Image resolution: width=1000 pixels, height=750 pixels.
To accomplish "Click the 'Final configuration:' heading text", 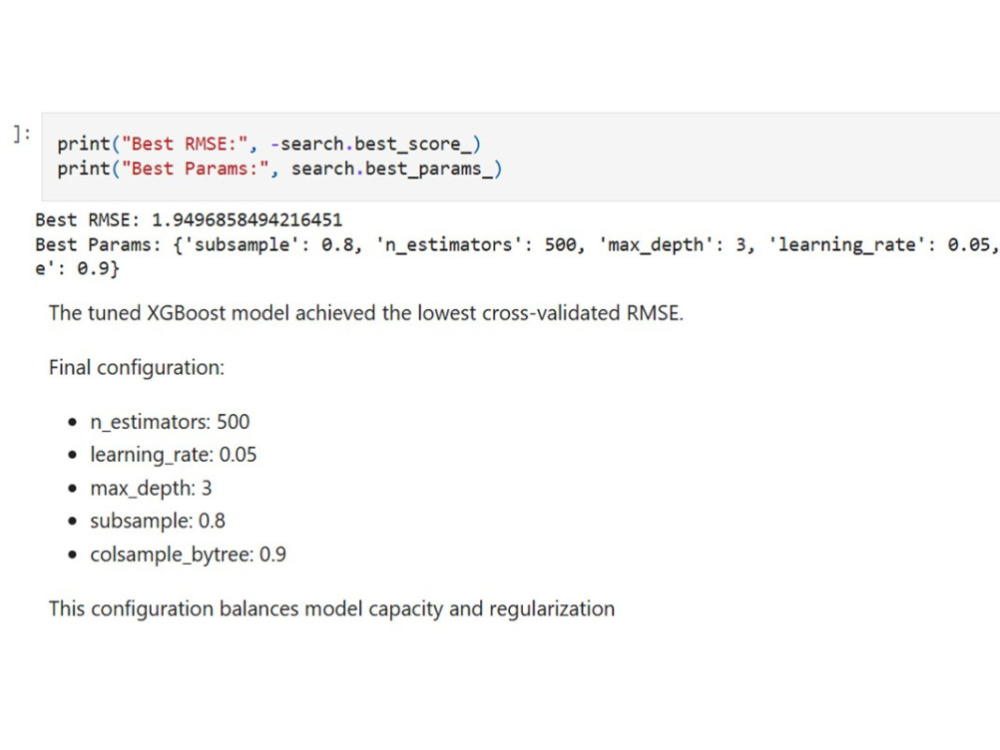I will [136, 368].
